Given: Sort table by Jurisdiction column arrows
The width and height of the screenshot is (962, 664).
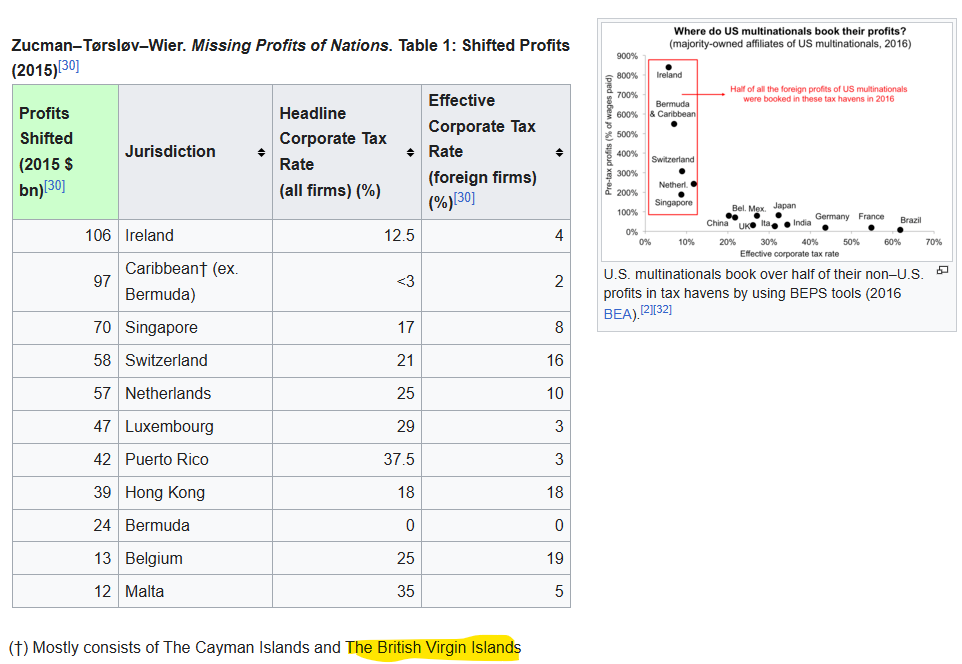Looking at the screenshot, I should point(261,152).
